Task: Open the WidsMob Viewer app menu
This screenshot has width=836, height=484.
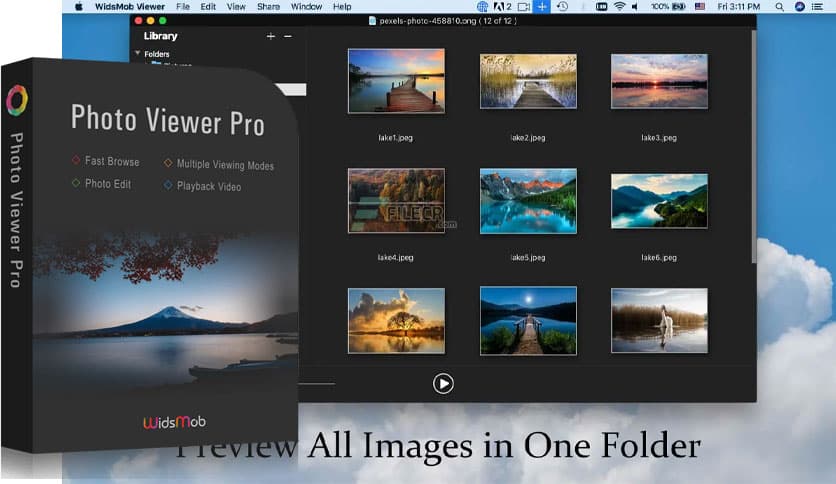Action: click(x=130, y=6)
